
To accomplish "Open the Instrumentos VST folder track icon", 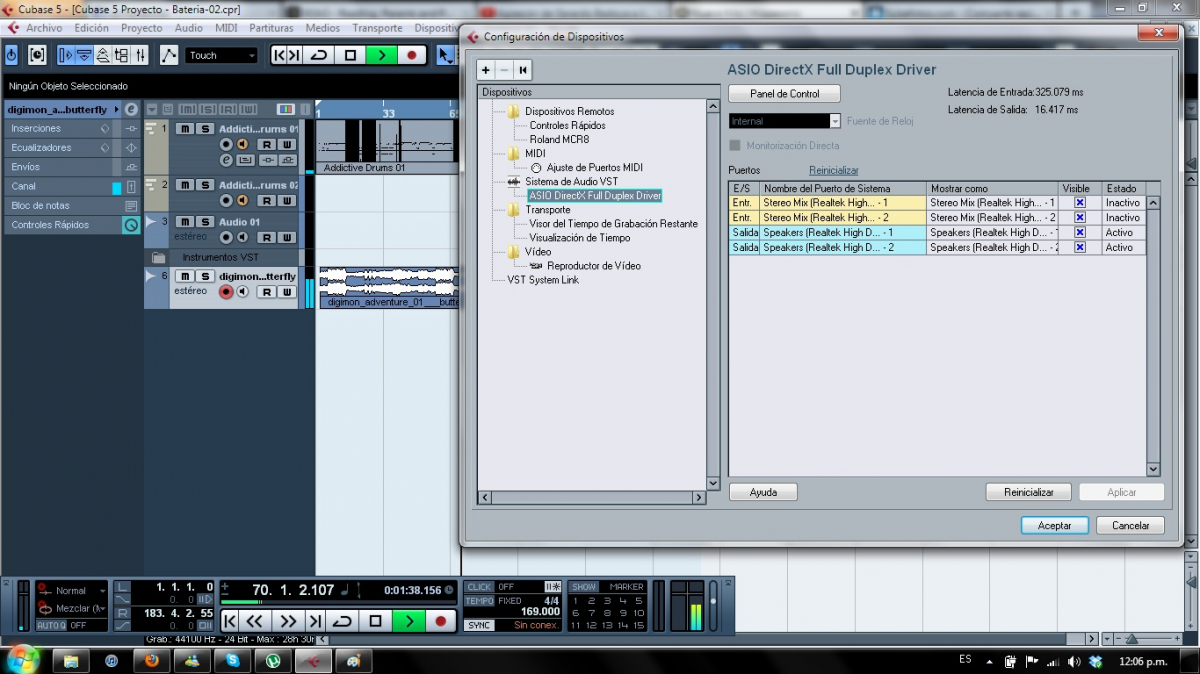I will [159, 257].
